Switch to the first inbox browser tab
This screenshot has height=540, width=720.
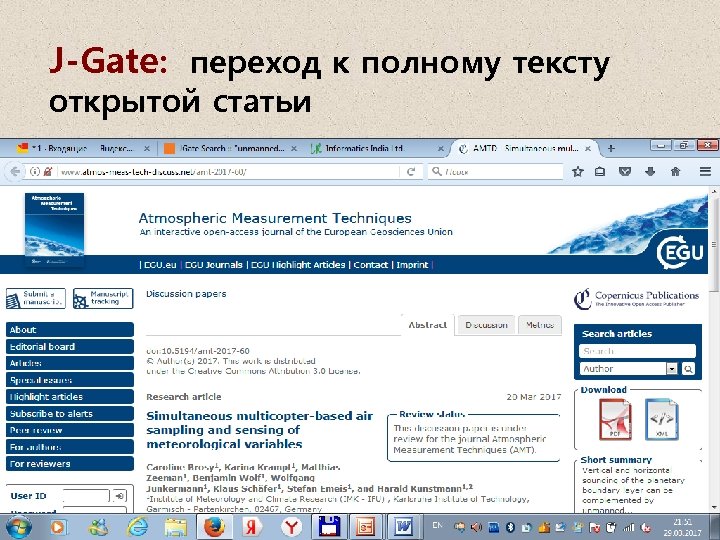click(x=83, y=148)
